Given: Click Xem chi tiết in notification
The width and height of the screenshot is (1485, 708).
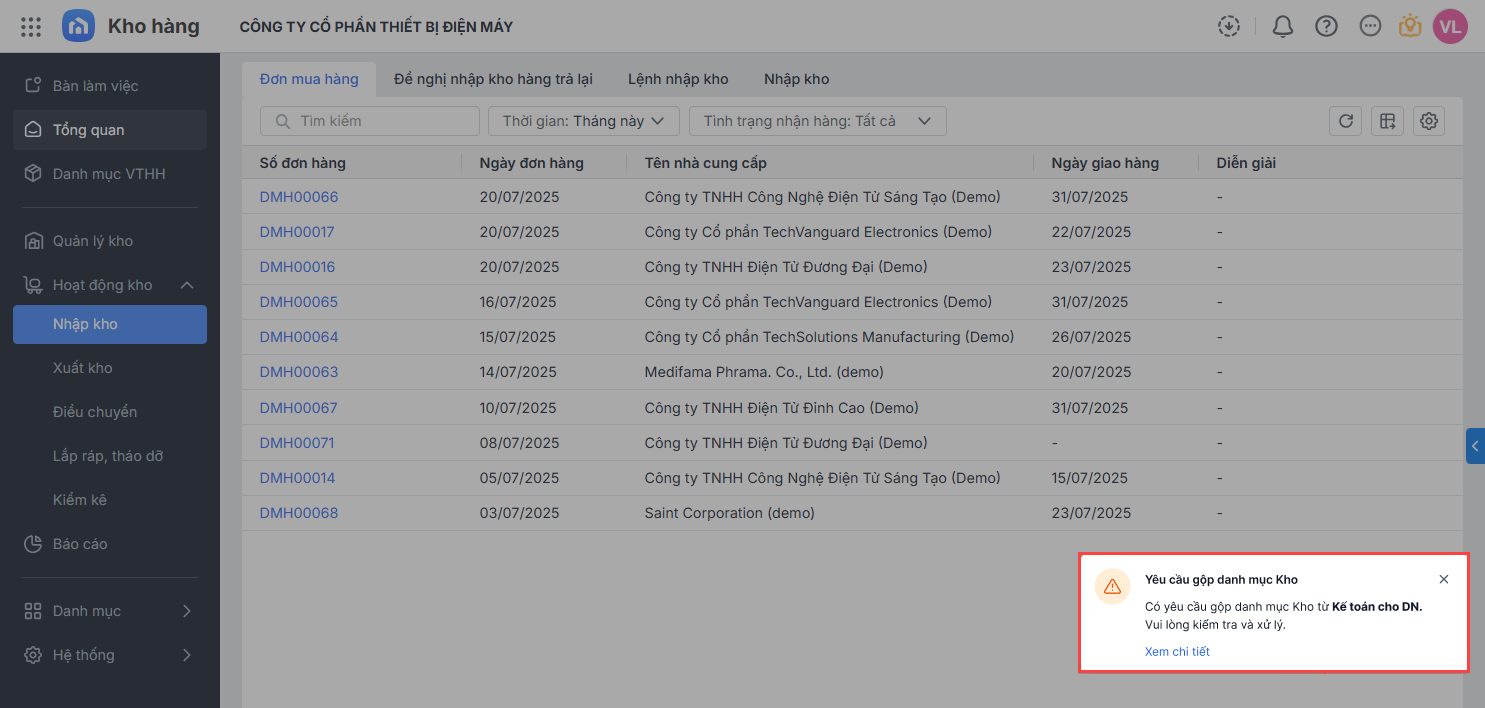Looking at the screenshot, I should pos(1177,652).
